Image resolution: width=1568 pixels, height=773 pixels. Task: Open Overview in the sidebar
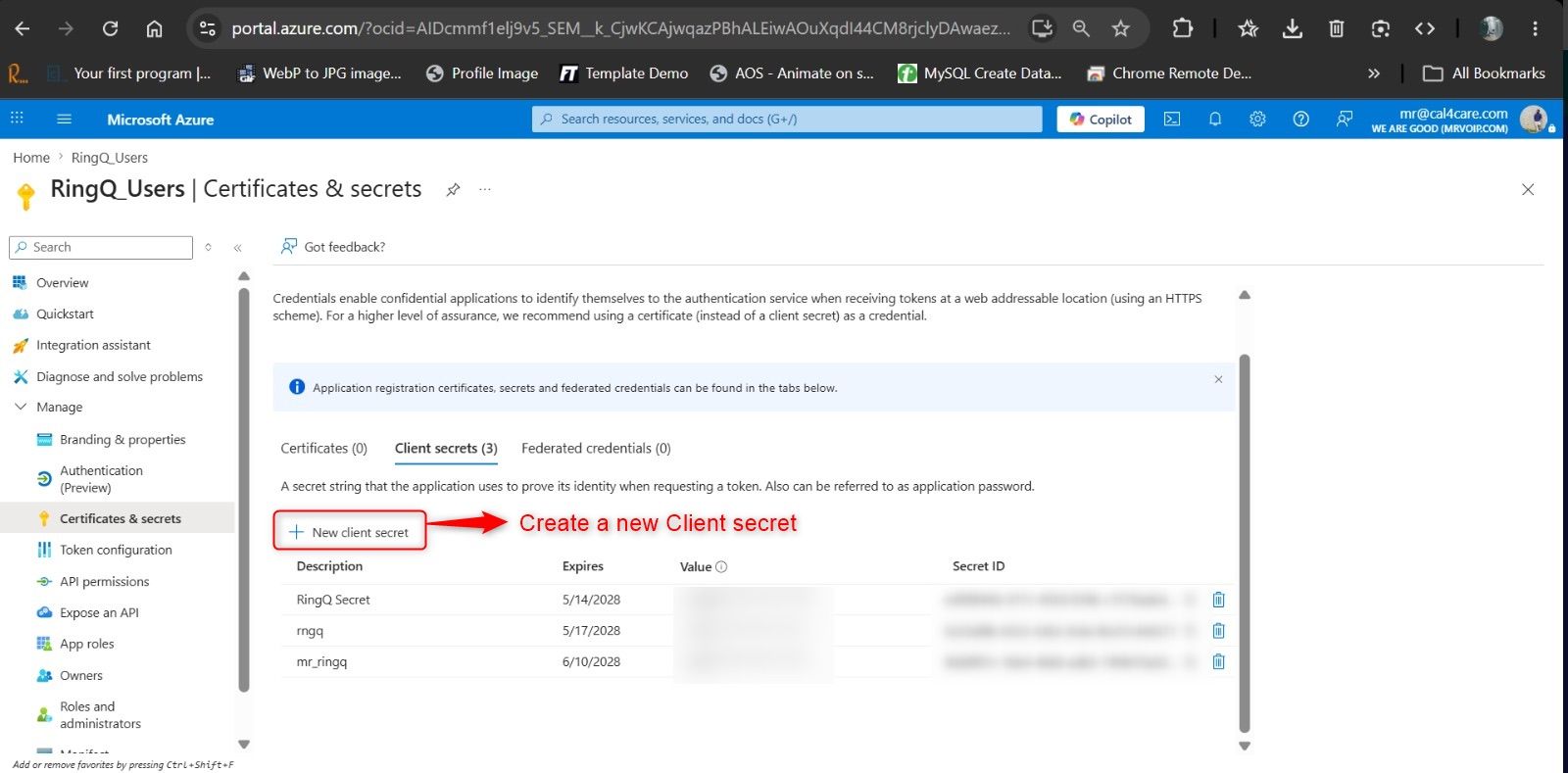tap(62, 283)
